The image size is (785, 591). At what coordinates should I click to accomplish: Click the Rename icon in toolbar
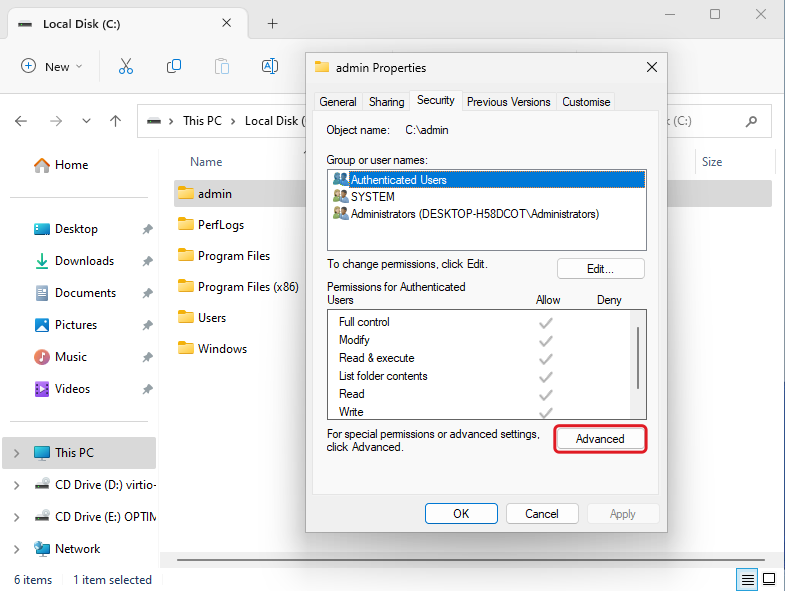point(269,66)
